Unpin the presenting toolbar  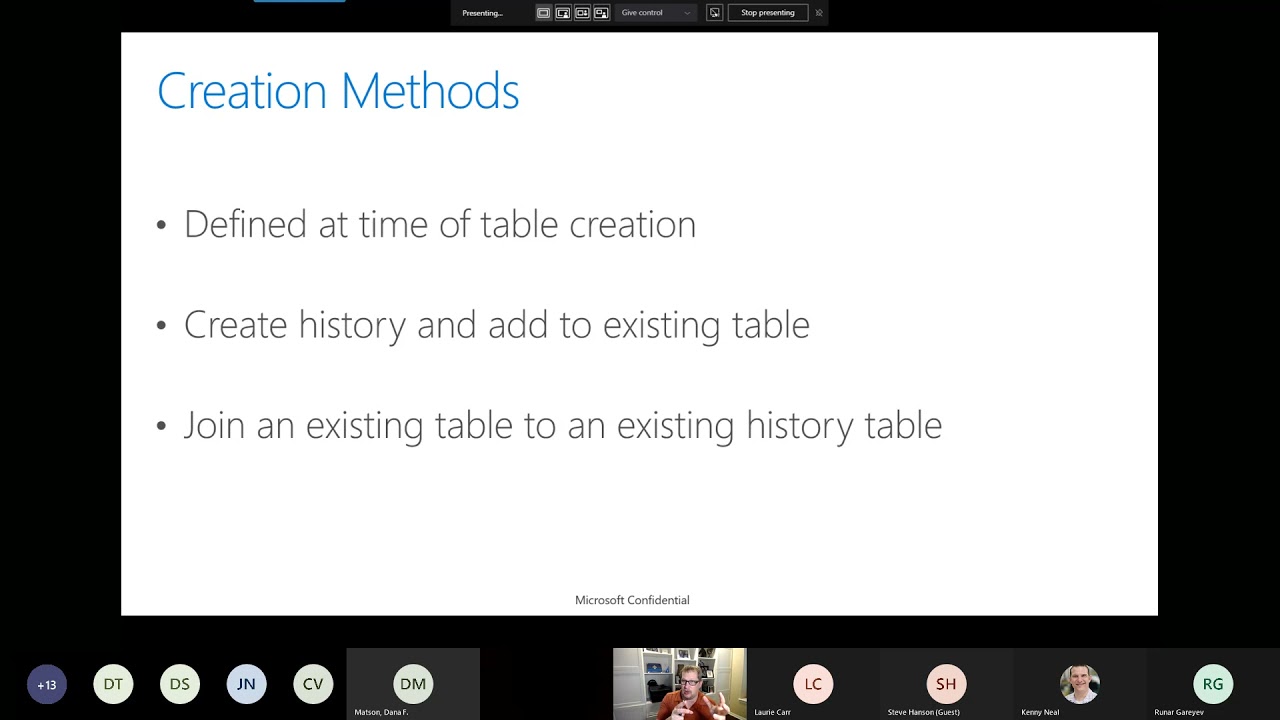click(x=819, y=13)
